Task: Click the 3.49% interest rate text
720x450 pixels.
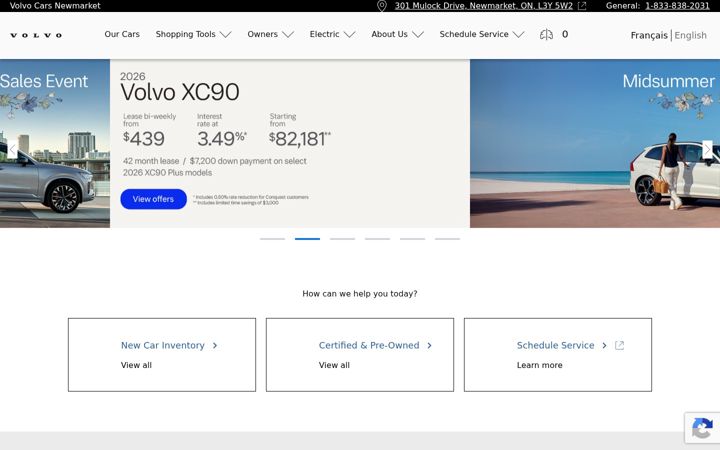Action: point(222,139)
